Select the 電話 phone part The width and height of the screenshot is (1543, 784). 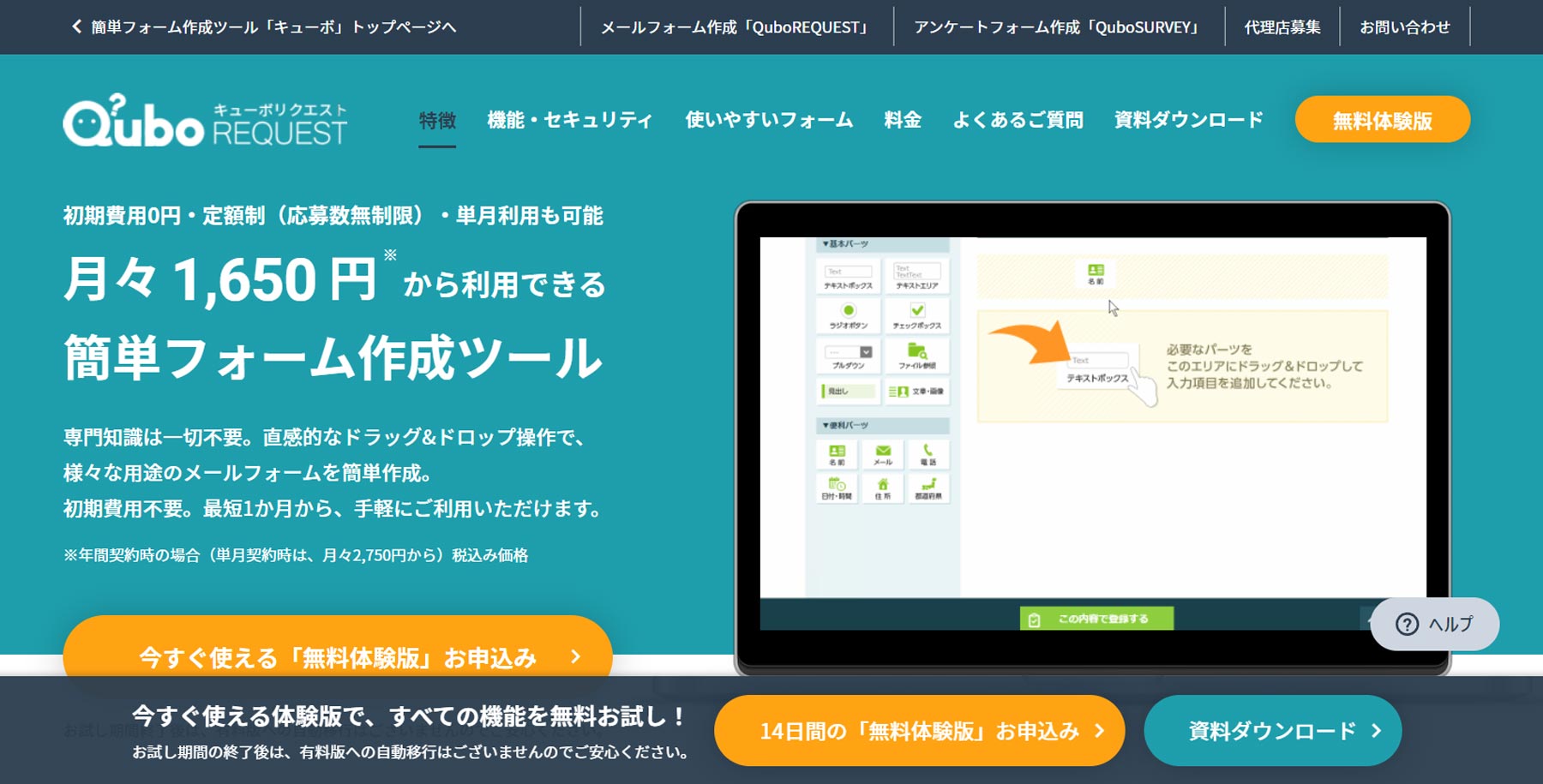[x=928, y=454]
